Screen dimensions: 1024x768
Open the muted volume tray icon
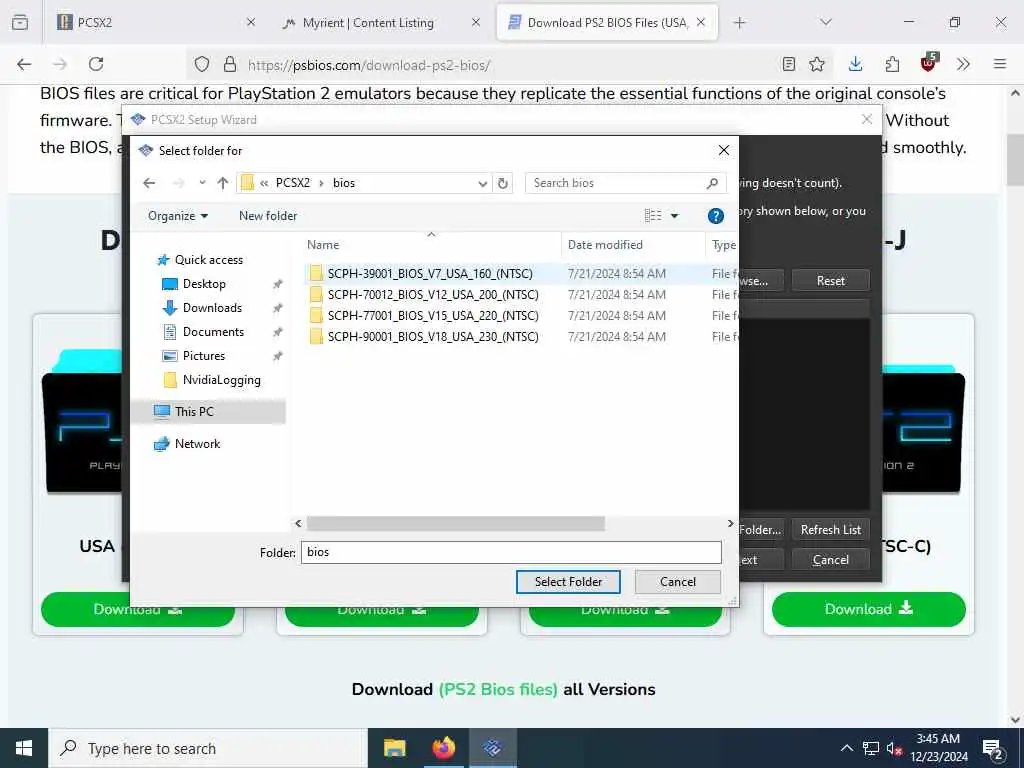click(895, 749)
